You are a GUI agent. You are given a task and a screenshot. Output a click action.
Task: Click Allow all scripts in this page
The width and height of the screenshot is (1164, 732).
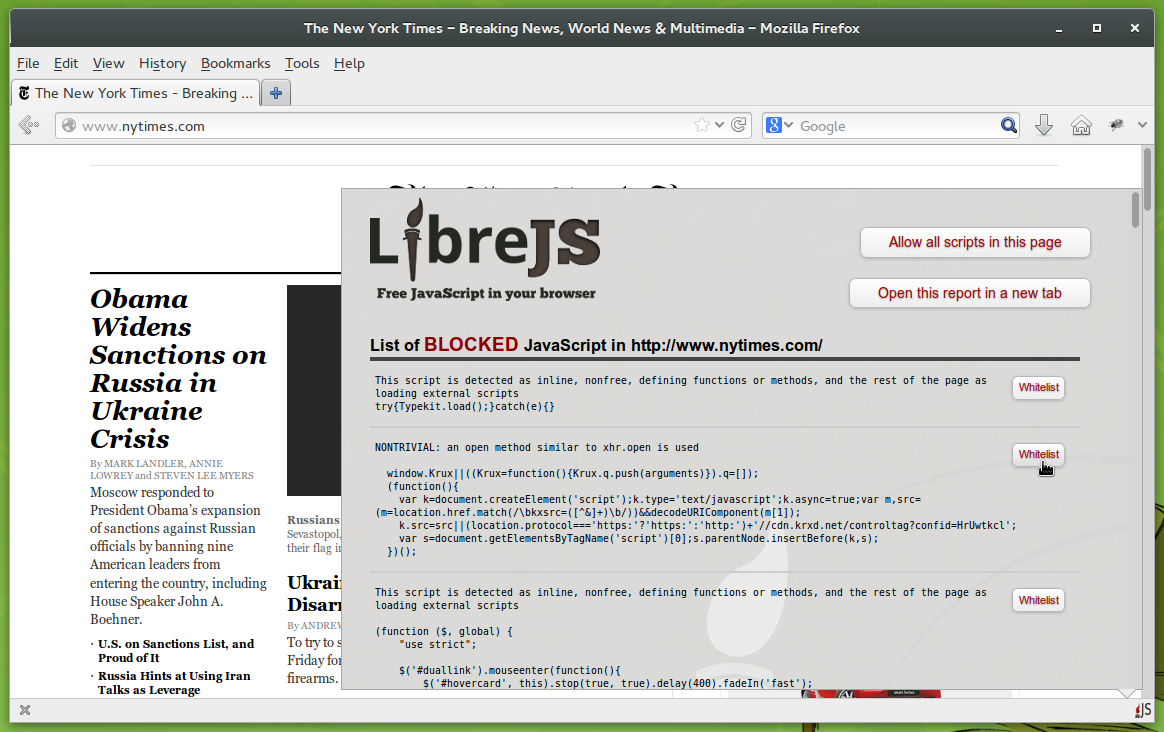tap(974, 242)
